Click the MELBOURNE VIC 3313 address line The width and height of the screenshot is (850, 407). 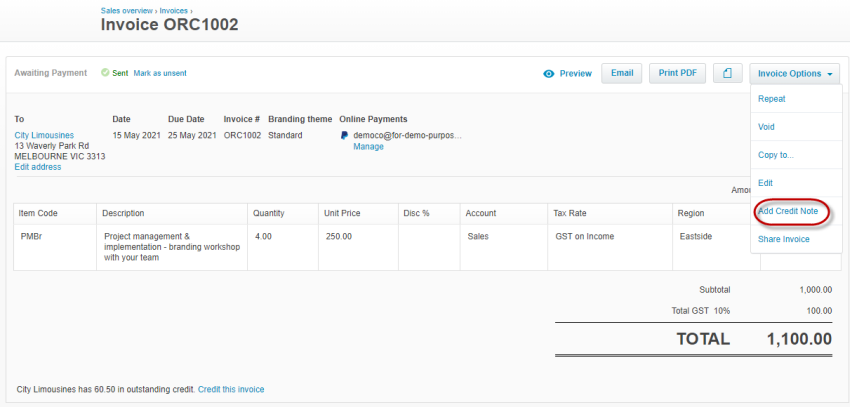60,157
